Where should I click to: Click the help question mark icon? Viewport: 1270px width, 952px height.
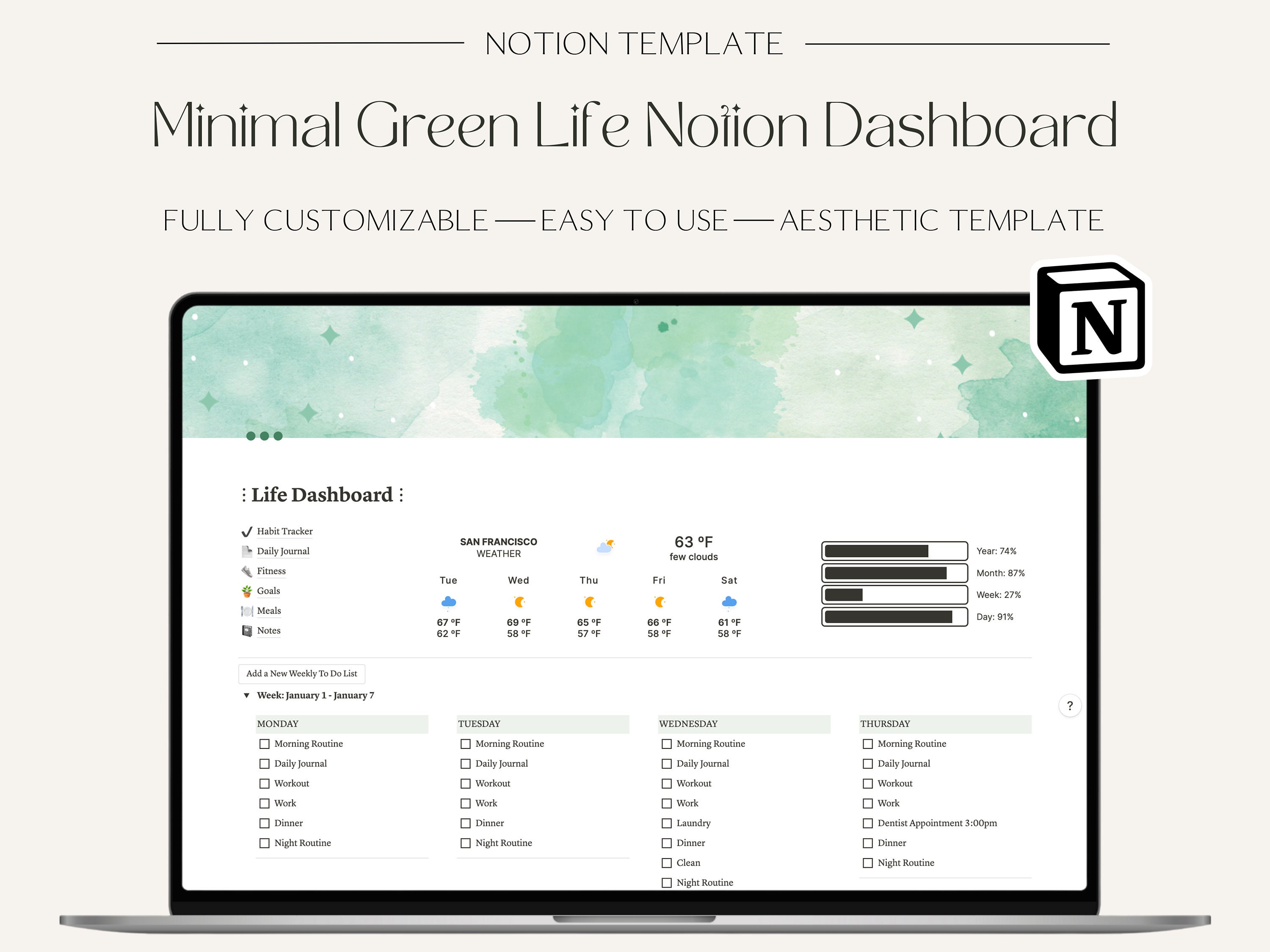(1070, 705)
